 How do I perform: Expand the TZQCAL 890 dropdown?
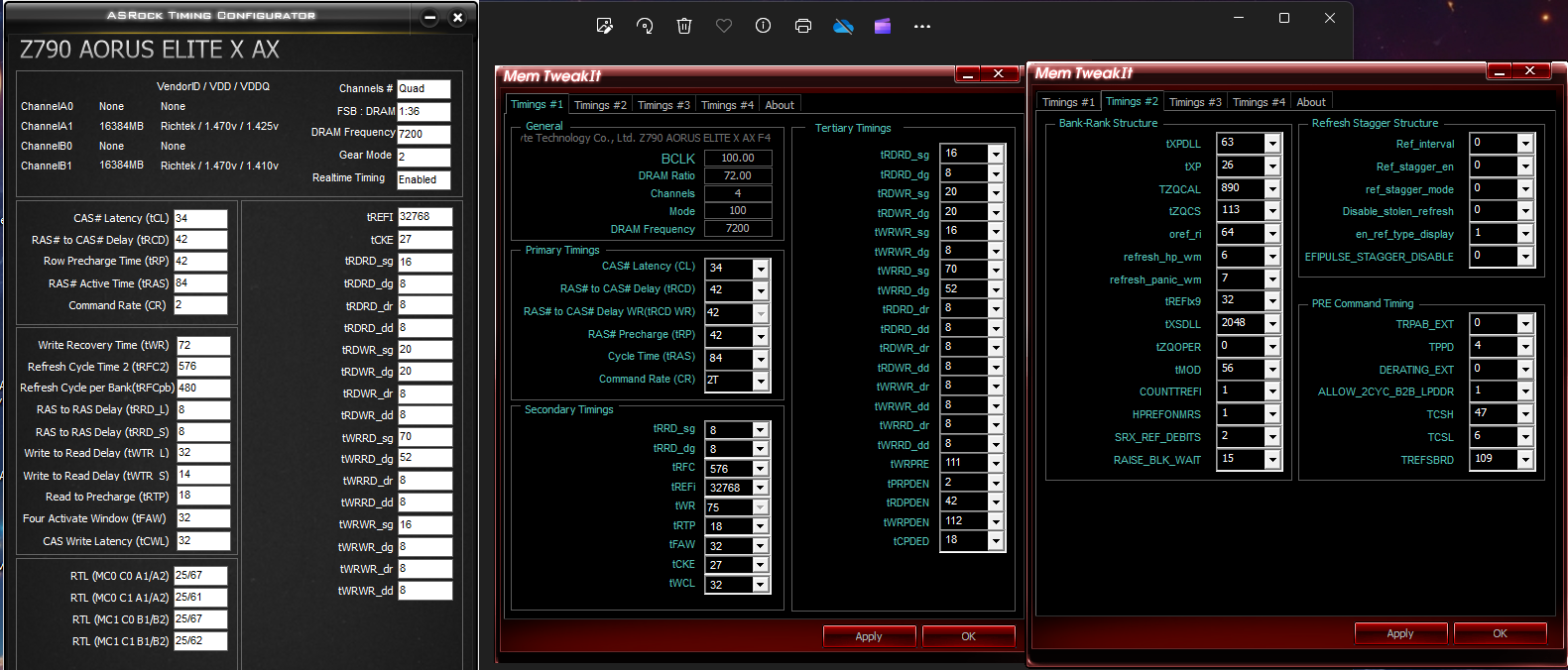tap(1272, 188)
